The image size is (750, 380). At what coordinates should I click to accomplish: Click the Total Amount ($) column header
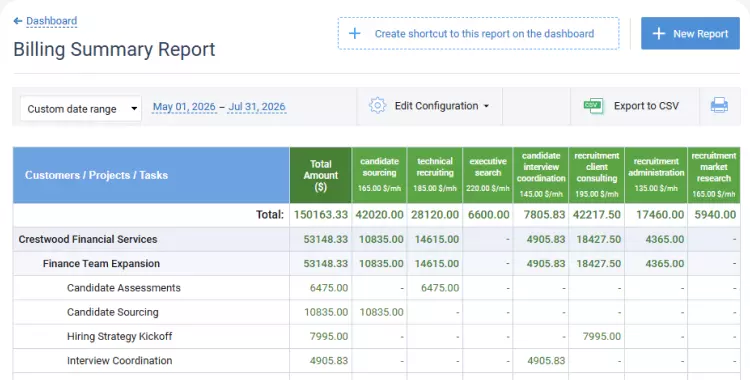(x=320, y=175)
